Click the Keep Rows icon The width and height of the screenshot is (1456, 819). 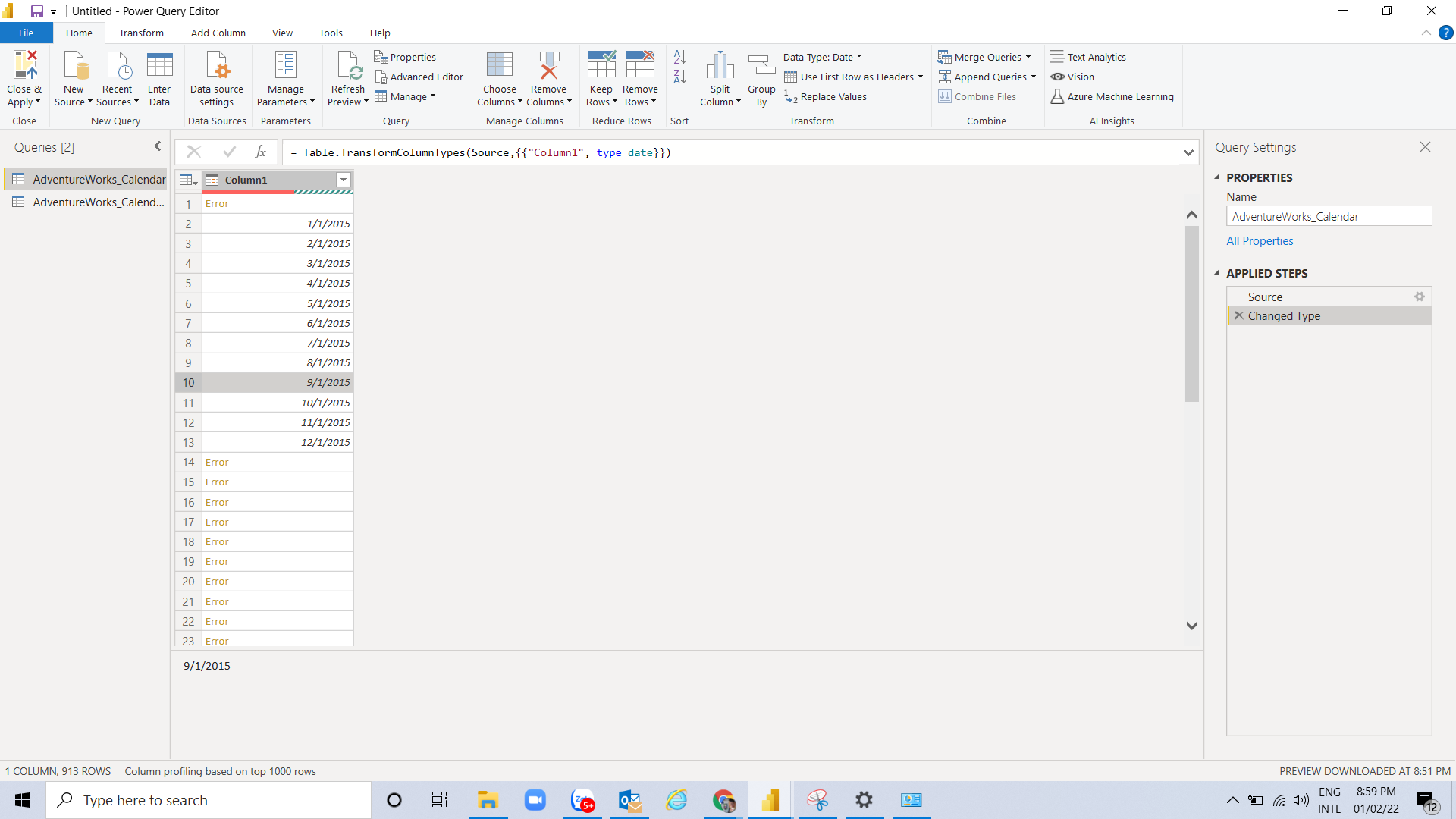coord(601,65)
